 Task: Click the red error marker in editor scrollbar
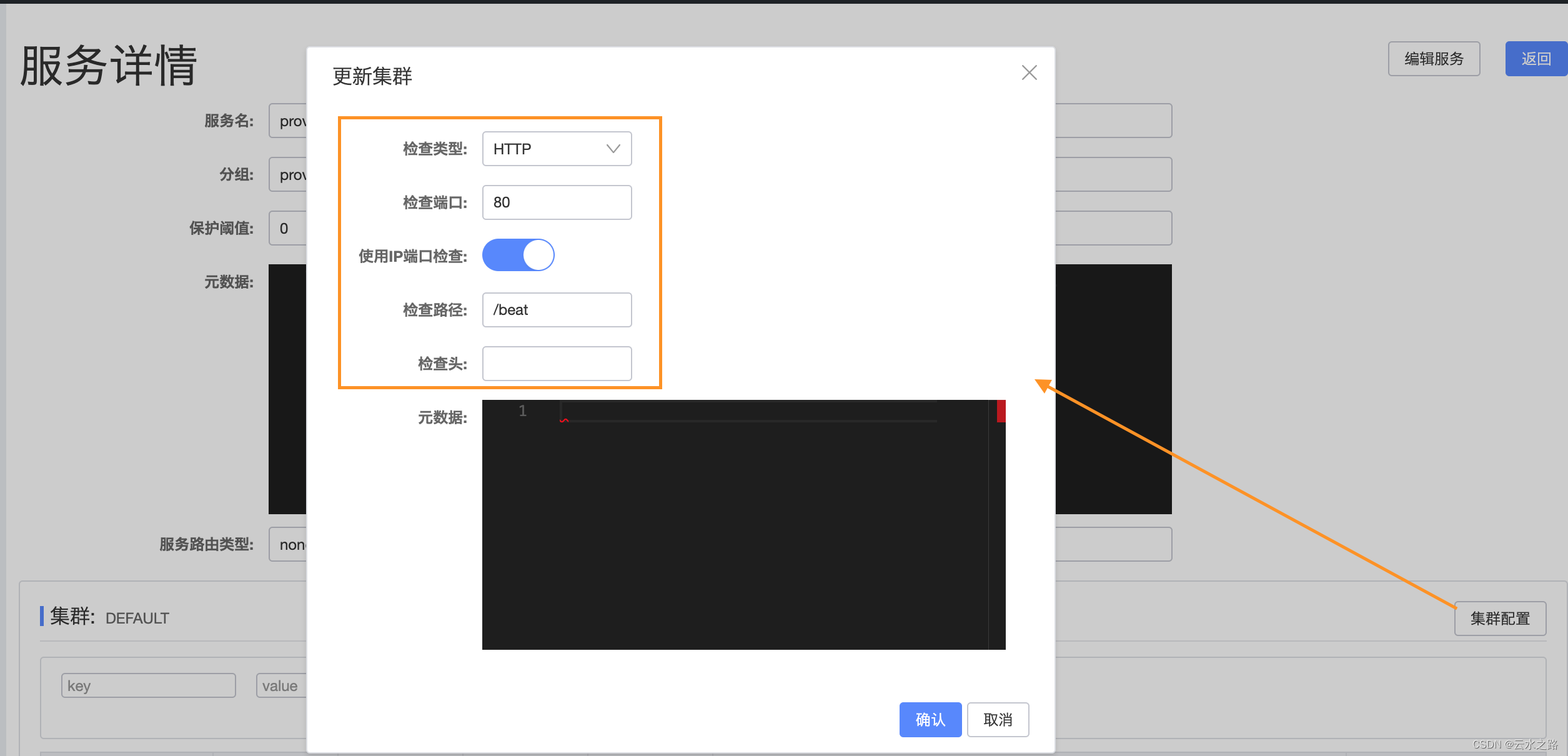click(1001, 411)
